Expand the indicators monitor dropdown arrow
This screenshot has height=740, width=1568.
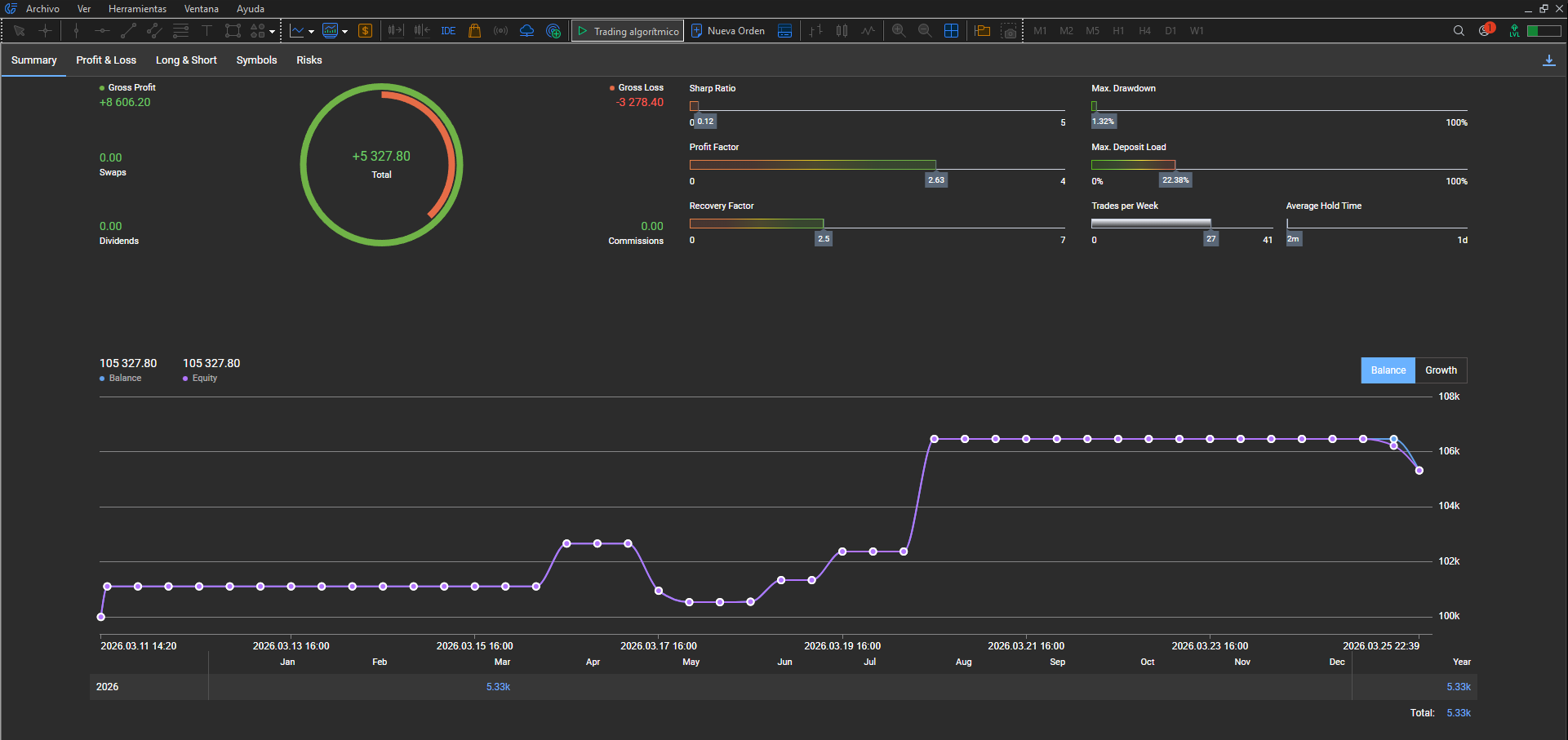pyautogui.click(x=345, y=32)
